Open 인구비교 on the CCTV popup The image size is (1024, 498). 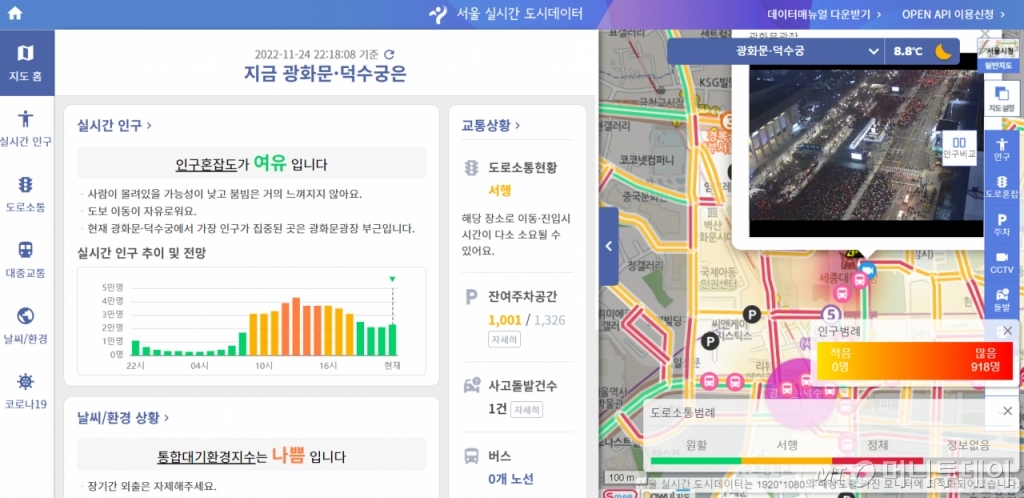point(959,147)
